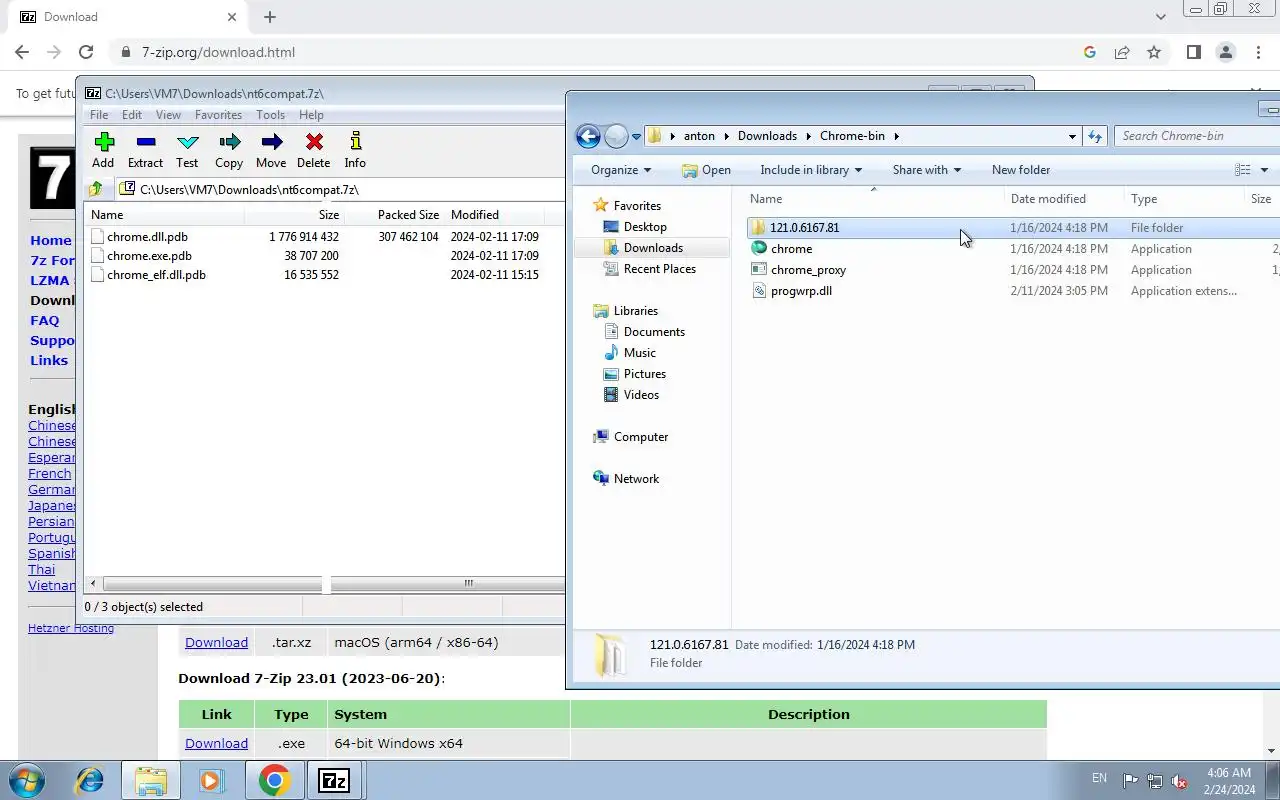This screenshot has width=1280, height=800.
Task: Click the Move icon in 7-Zip
Action: coord(271,142)
